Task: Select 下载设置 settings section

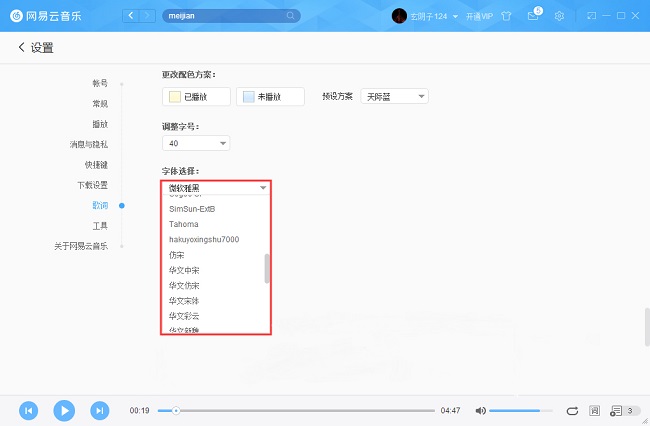Action: pyautogui.click(x=92, y=185)
